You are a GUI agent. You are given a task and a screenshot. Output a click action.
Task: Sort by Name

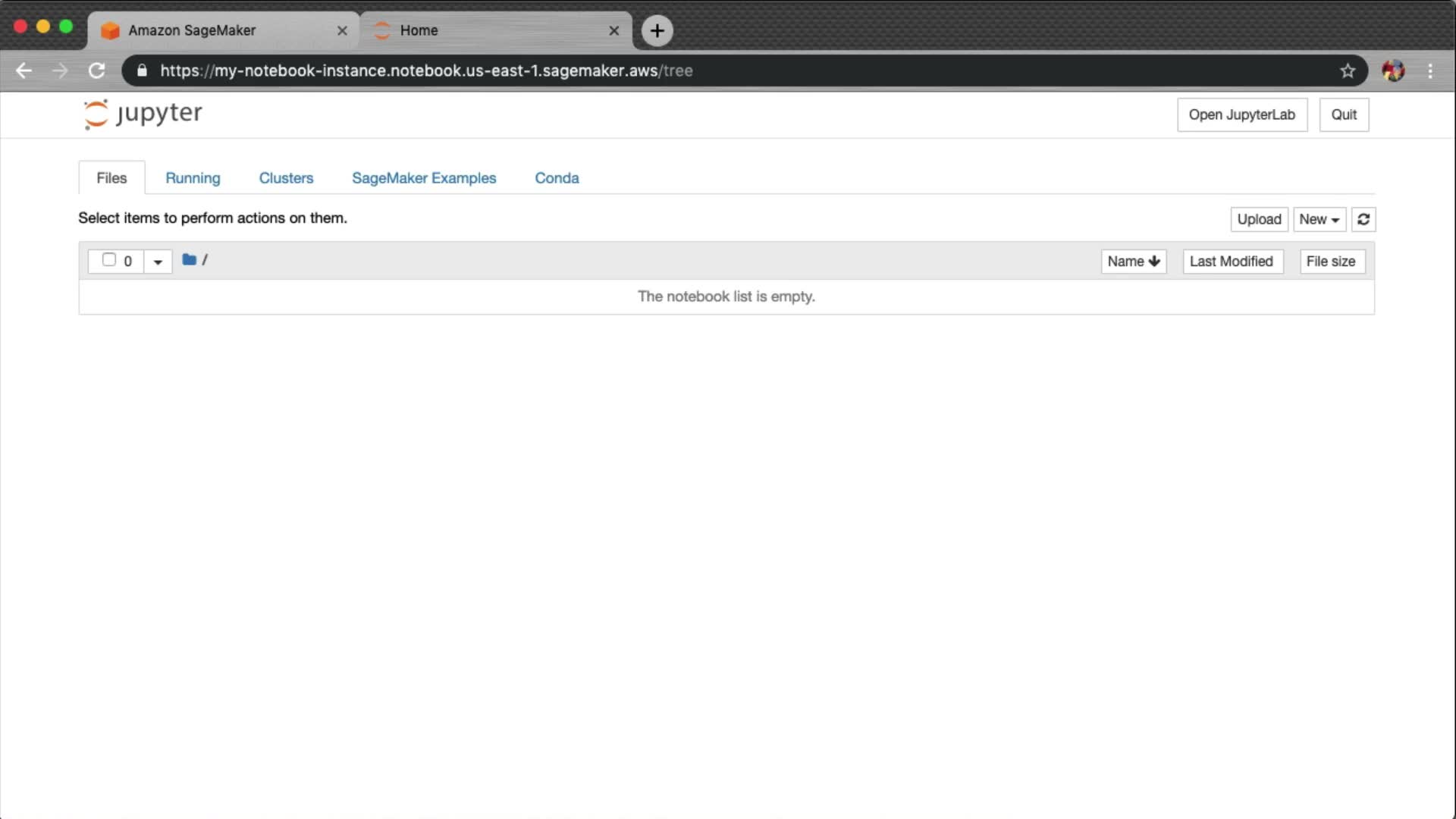1133,261
